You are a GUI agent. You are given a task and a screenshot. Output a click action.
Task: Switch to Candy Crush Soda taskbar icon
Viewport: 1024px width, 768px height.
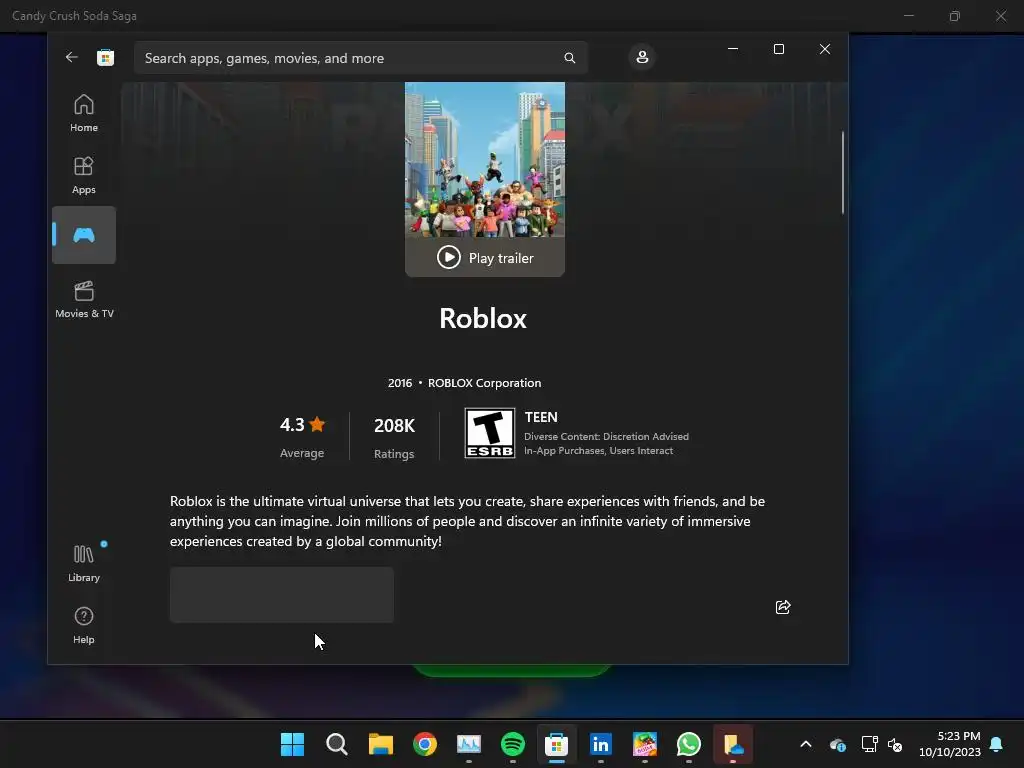645,744
